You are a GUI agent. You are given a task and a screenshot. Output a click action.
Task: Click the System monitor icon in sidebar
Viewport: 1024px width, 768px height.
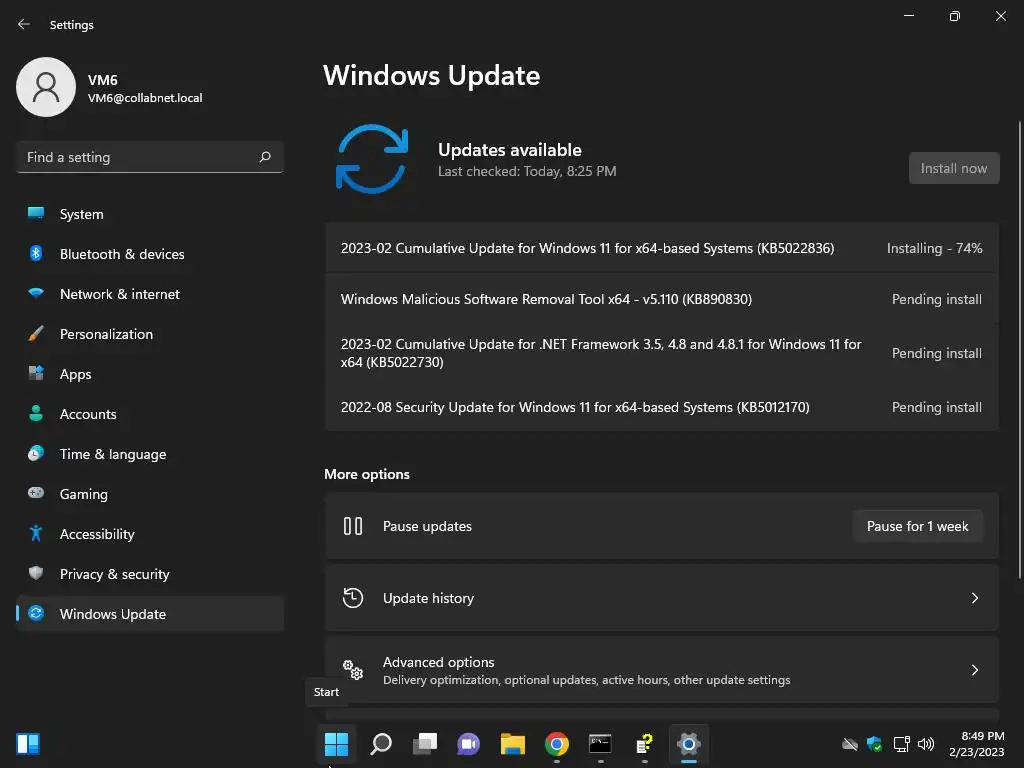(x=36, y=214)
